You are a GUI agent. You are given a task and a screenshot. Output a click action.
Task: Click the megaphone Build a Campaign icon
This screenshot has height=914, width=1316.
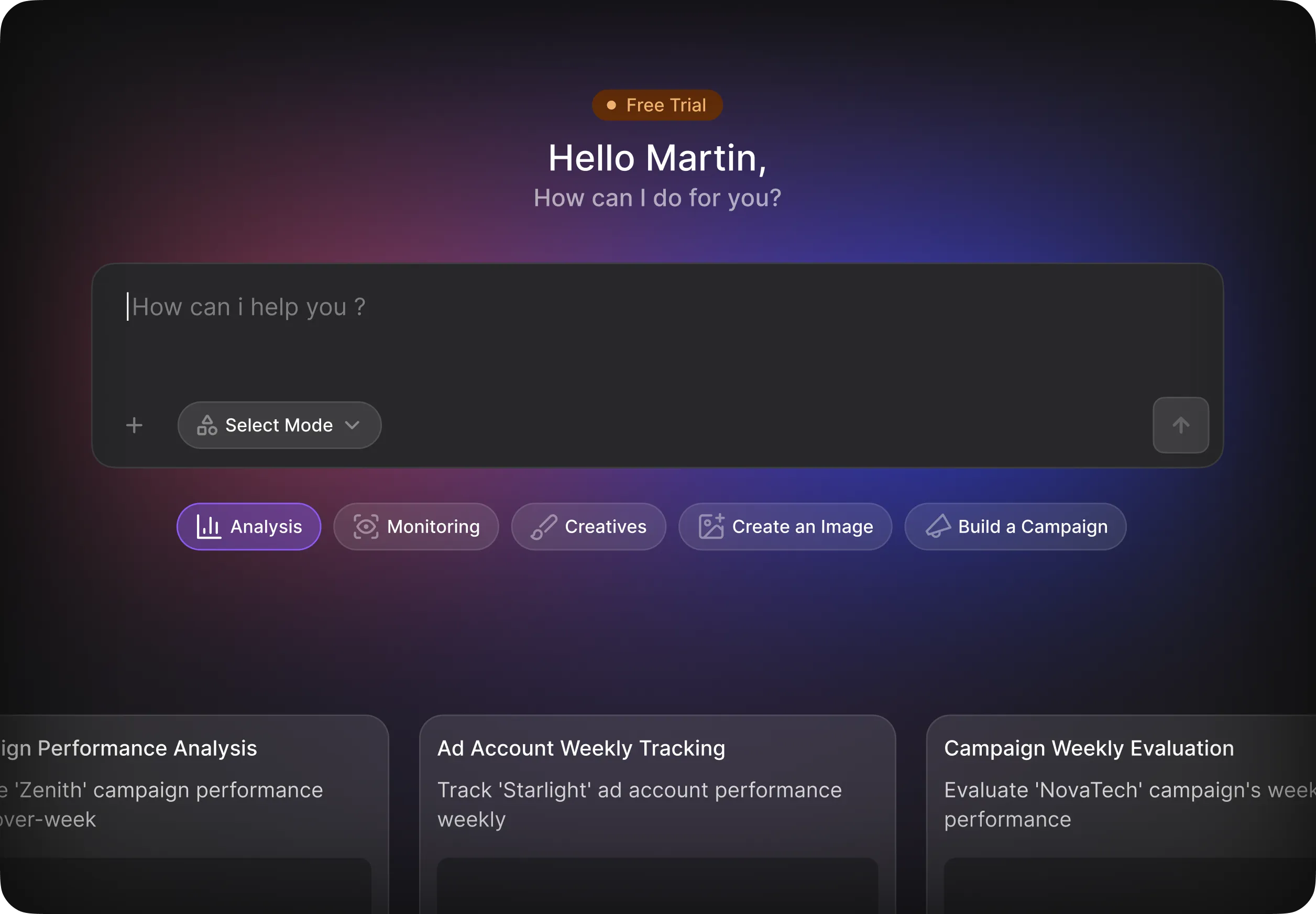pos(938,526)
